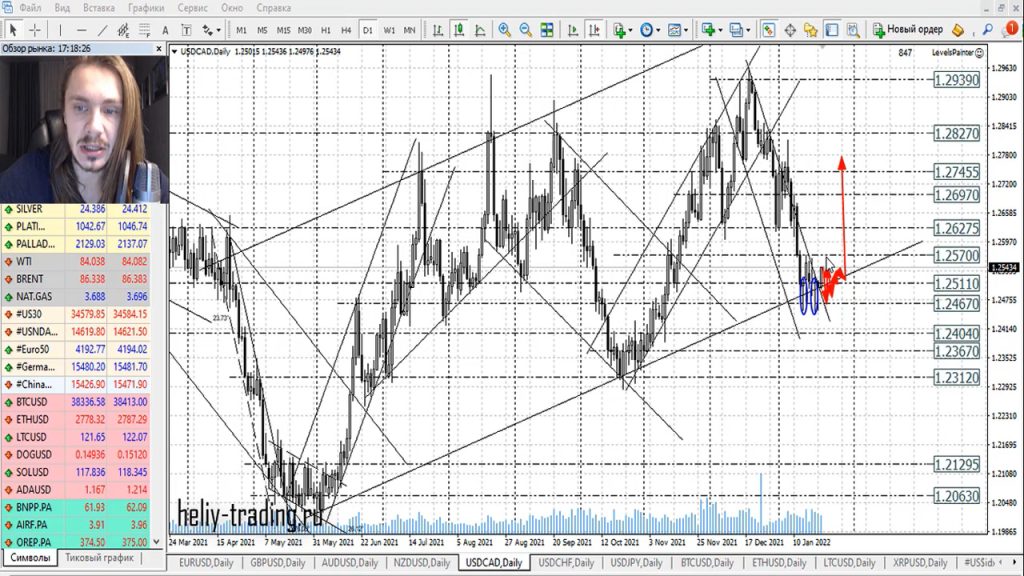Switch to the BTCUSD,Daily chart tab
Screen dimensions: 1024x576
(711, 563)
